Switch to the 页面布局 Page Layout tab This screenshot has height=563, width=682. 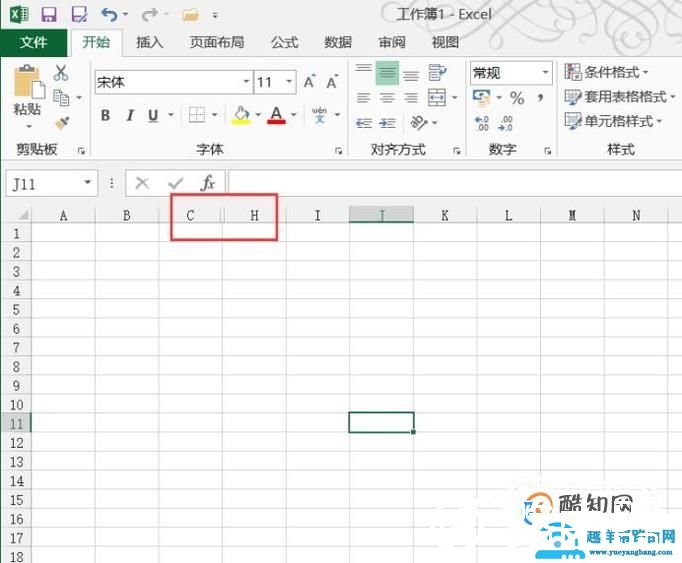[217, 43]
